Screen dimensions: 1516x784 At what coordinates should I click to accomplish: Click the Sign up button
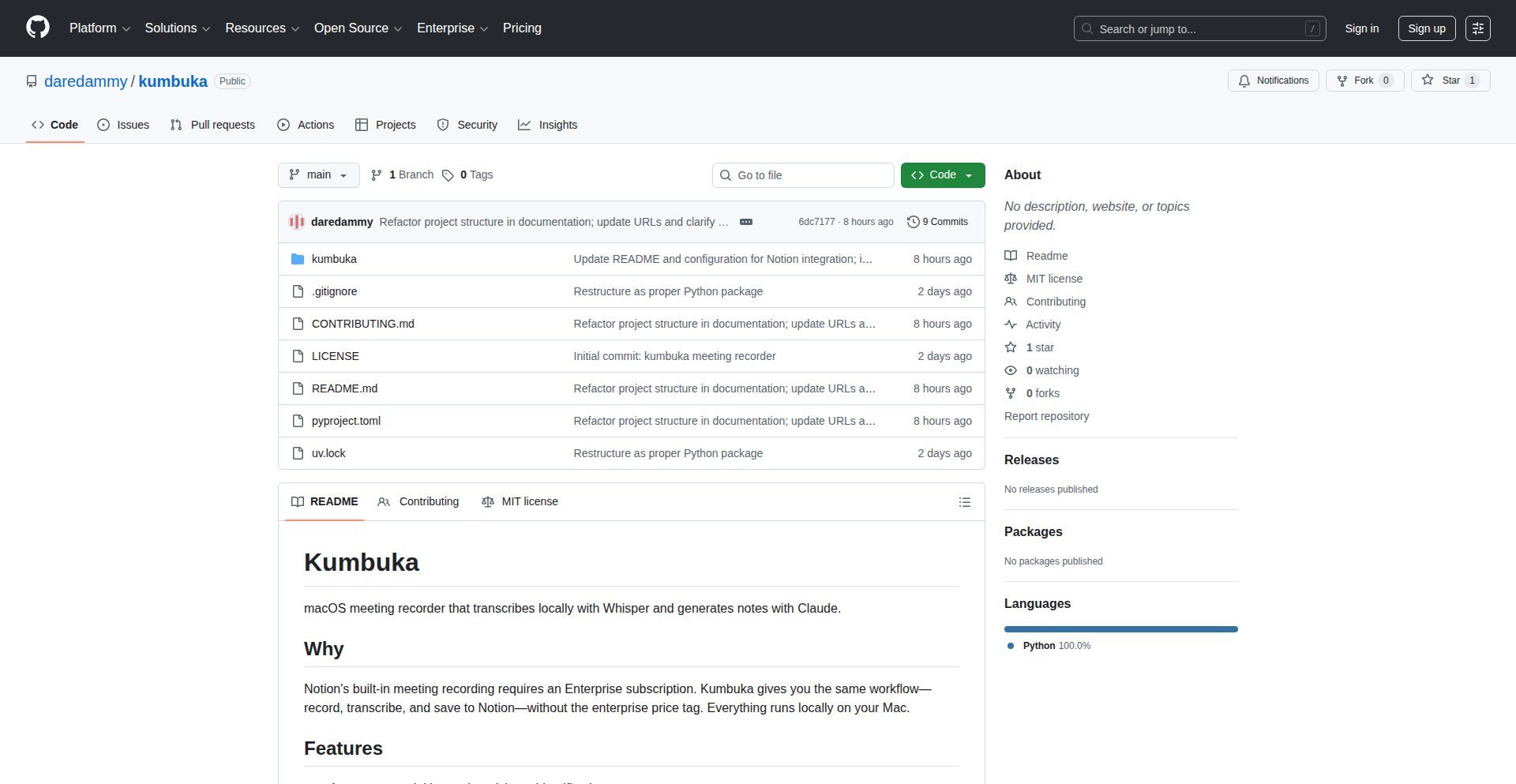[1426, 28]
